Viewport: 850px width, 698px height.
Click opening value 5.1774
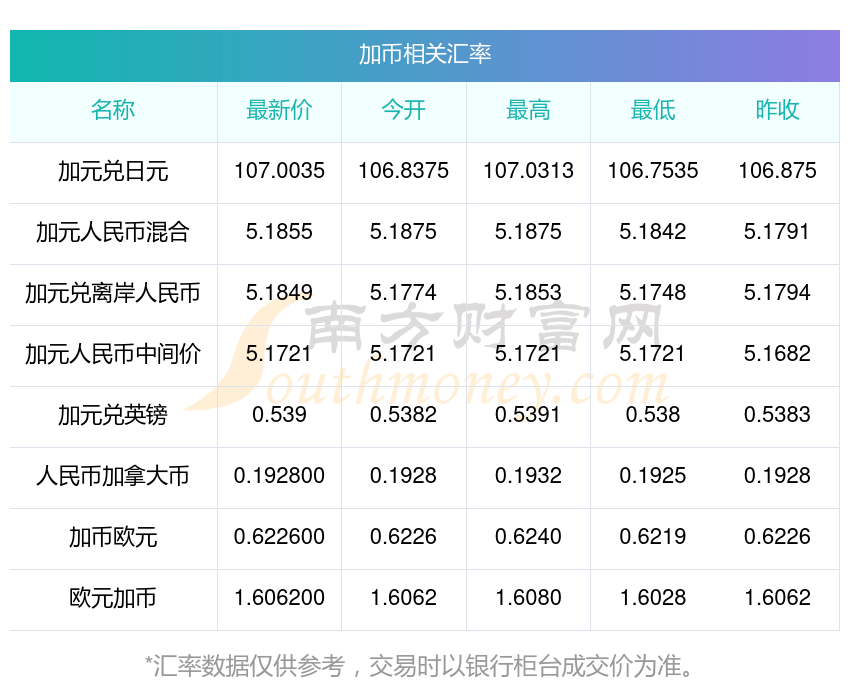(x=404, y=293)
